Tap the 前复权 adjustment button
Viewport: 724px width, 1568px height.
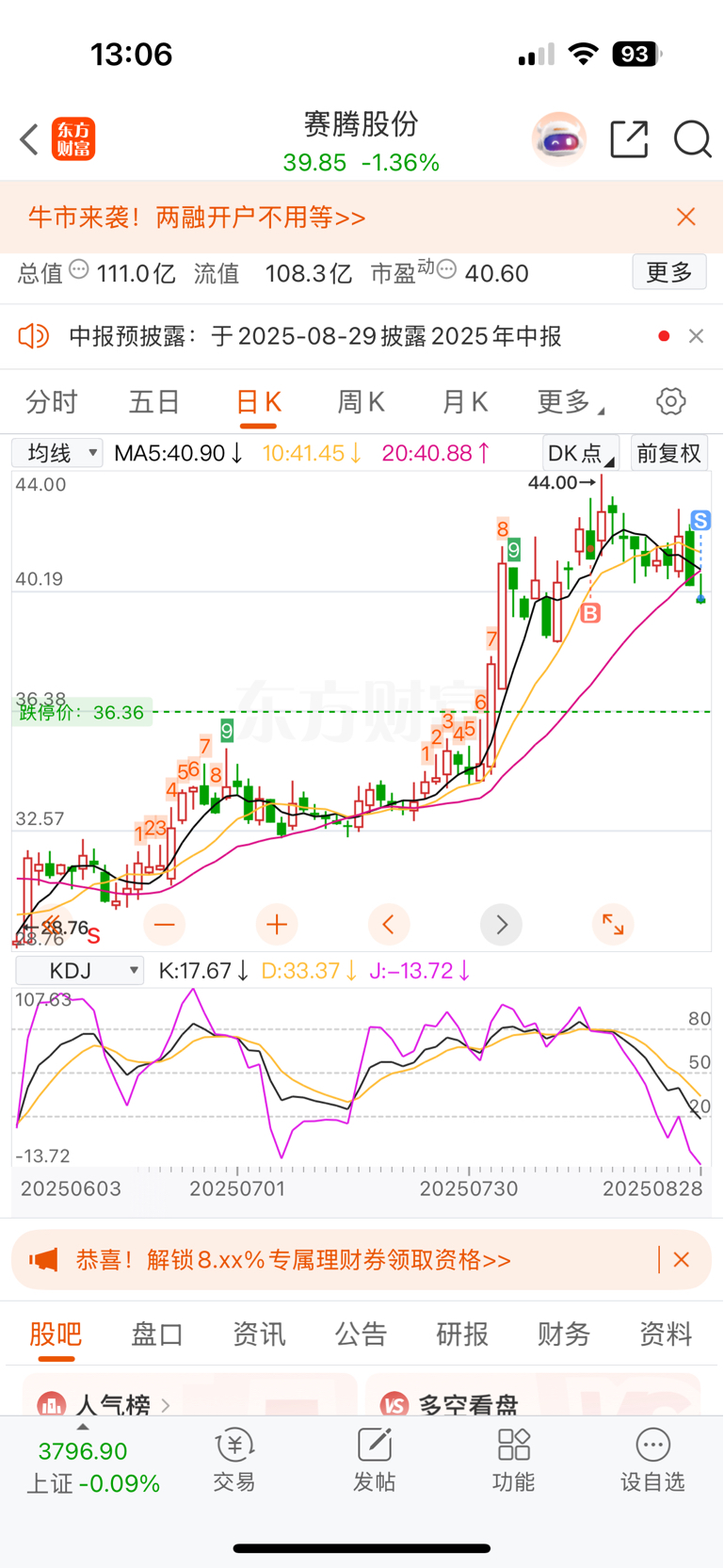coord(669,453)
